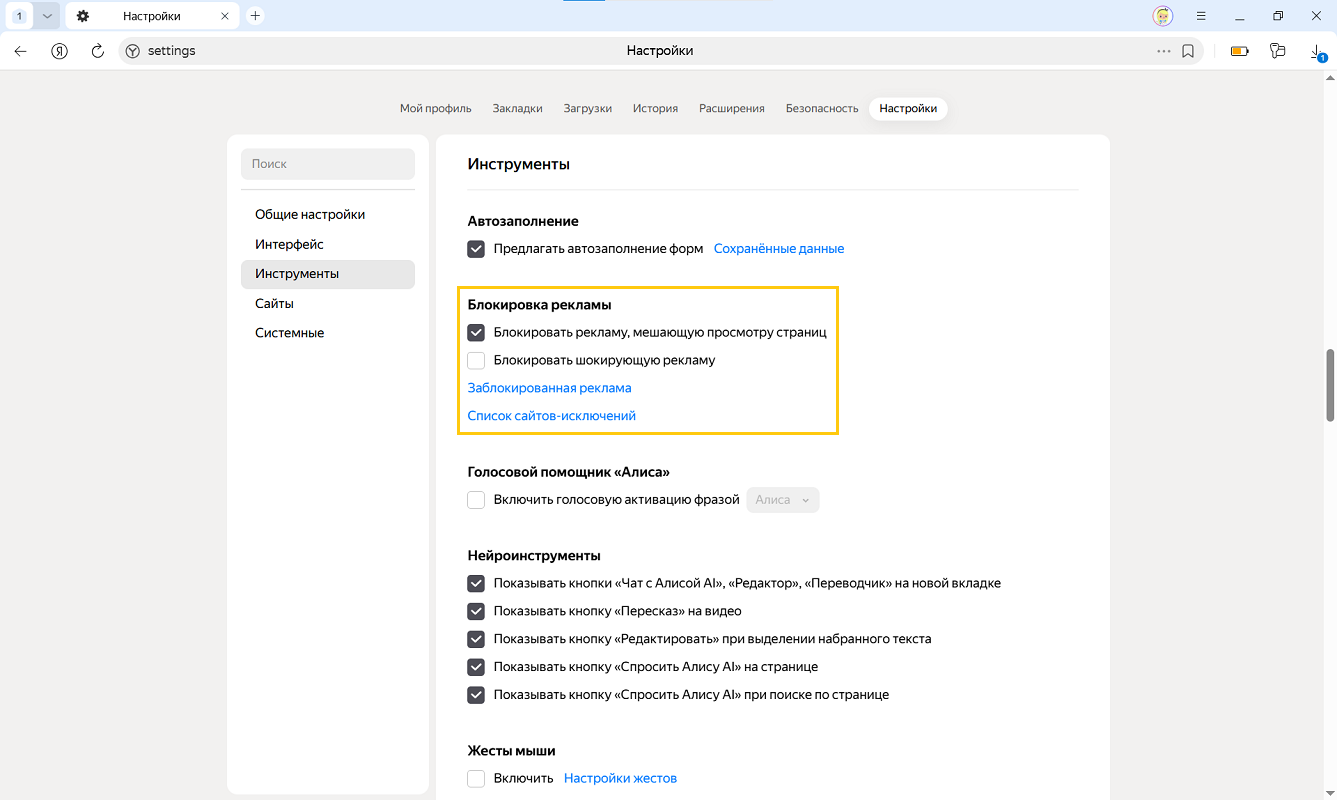The height and width of the screenshot is (800, 1337).
Task: Expand the tab group dropdown arrow
Action: 47,16
